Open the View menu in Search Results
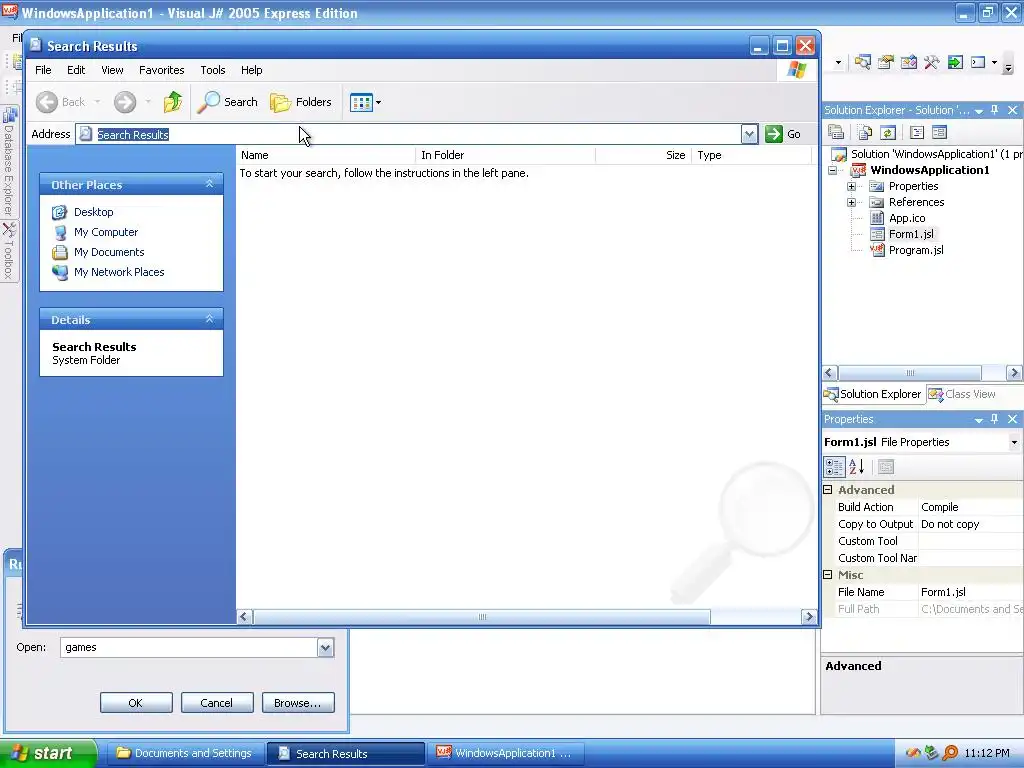1024x768 pixels. (x=112, y=70)
